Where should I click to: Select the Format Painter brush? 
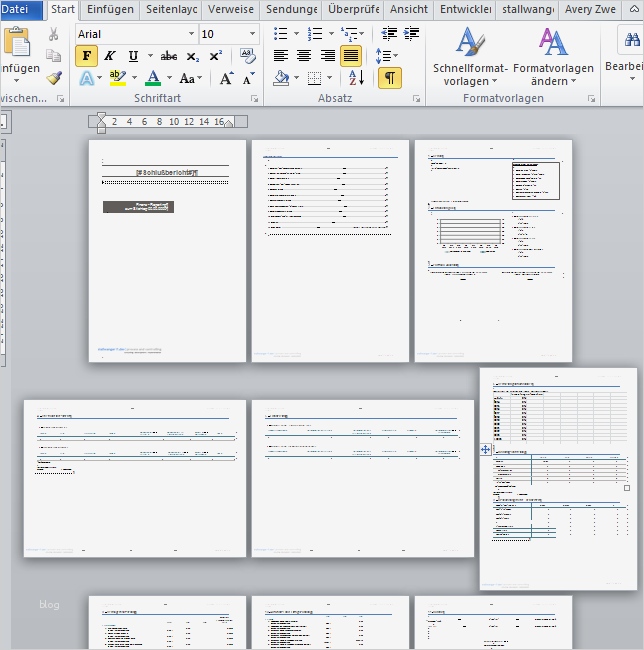coord(54,78)
